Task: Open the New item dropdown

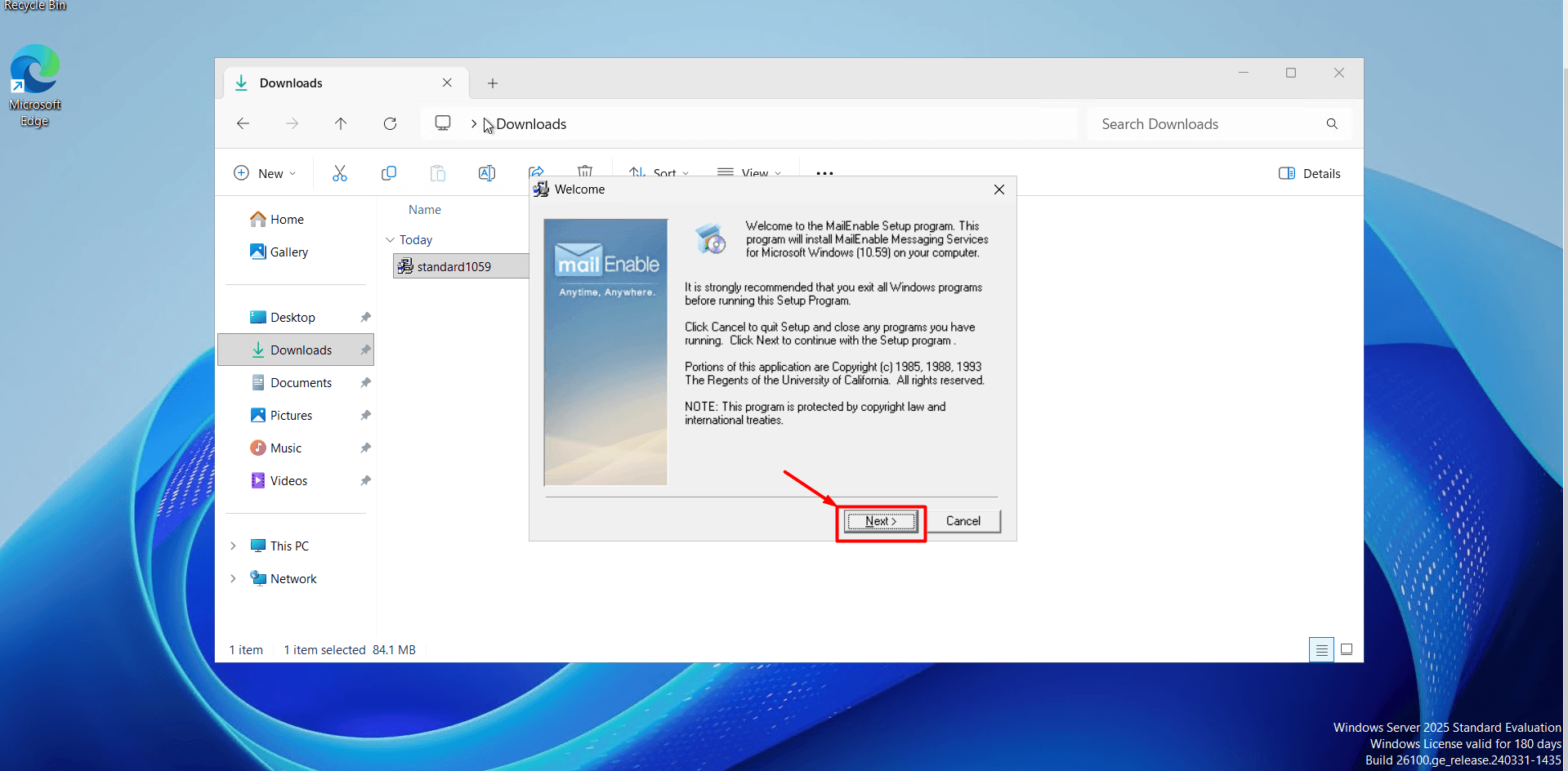Action: (265, 173)
